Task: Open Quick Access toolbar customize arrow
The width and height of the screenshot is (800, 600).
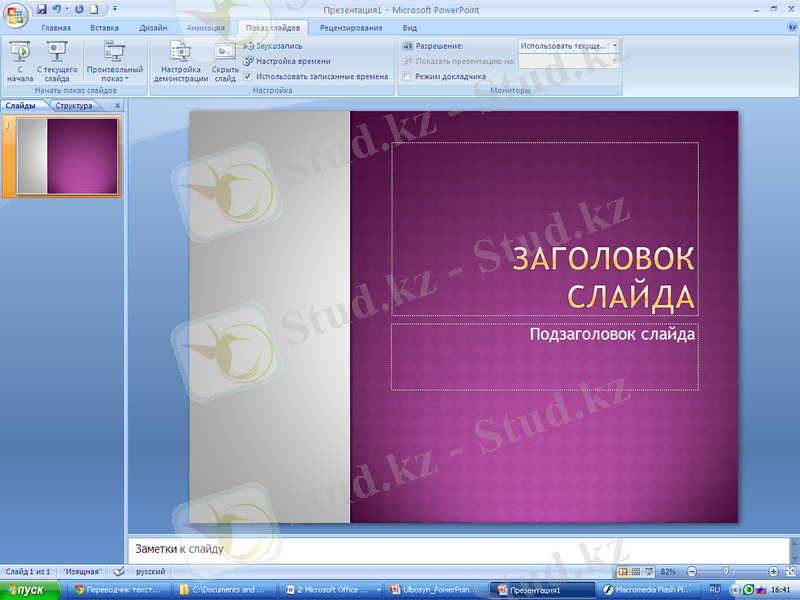Action: coord(115,9)
